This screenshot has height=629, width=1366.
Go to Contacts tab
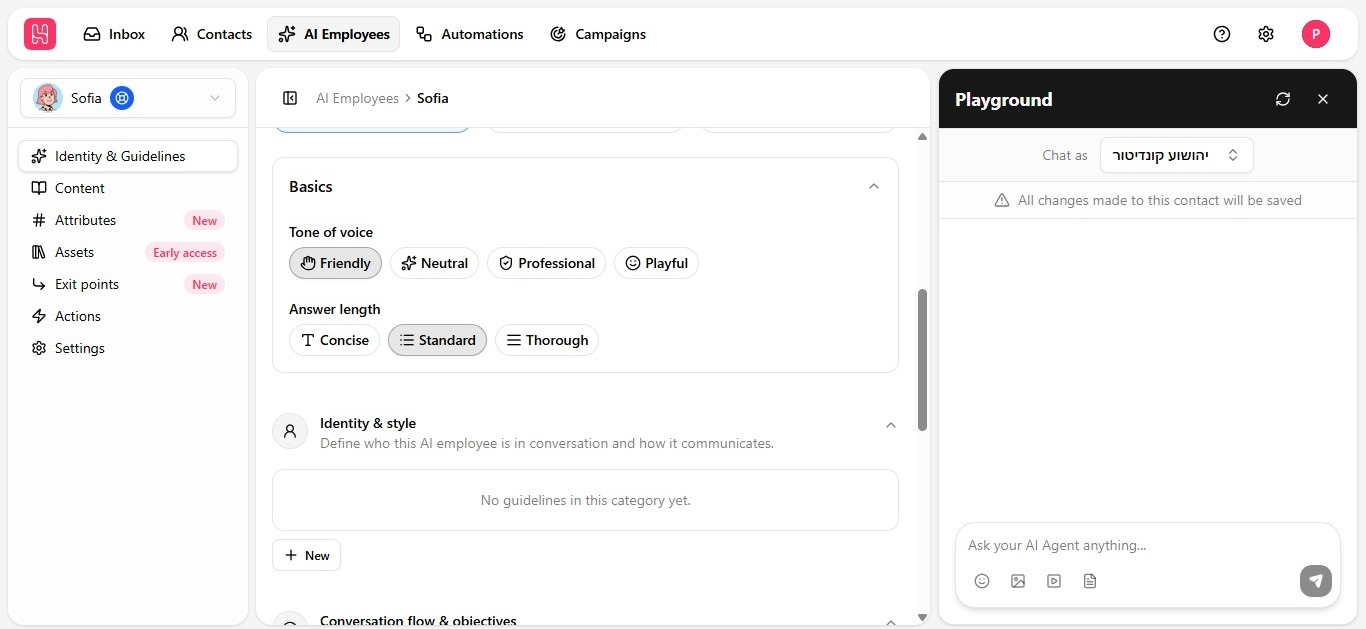211,34
